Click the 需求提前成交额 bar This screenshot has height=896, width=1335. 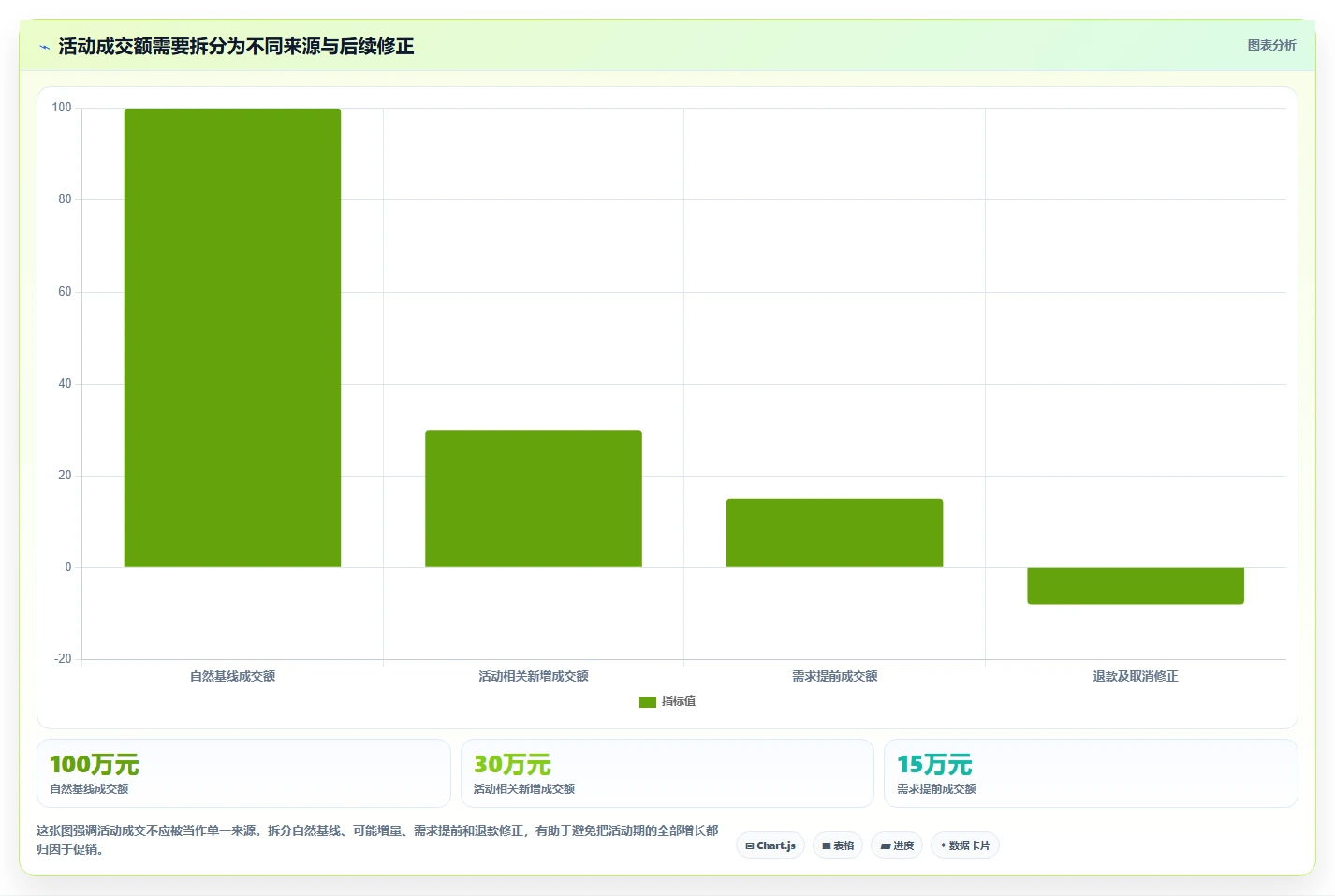(834, 533)
